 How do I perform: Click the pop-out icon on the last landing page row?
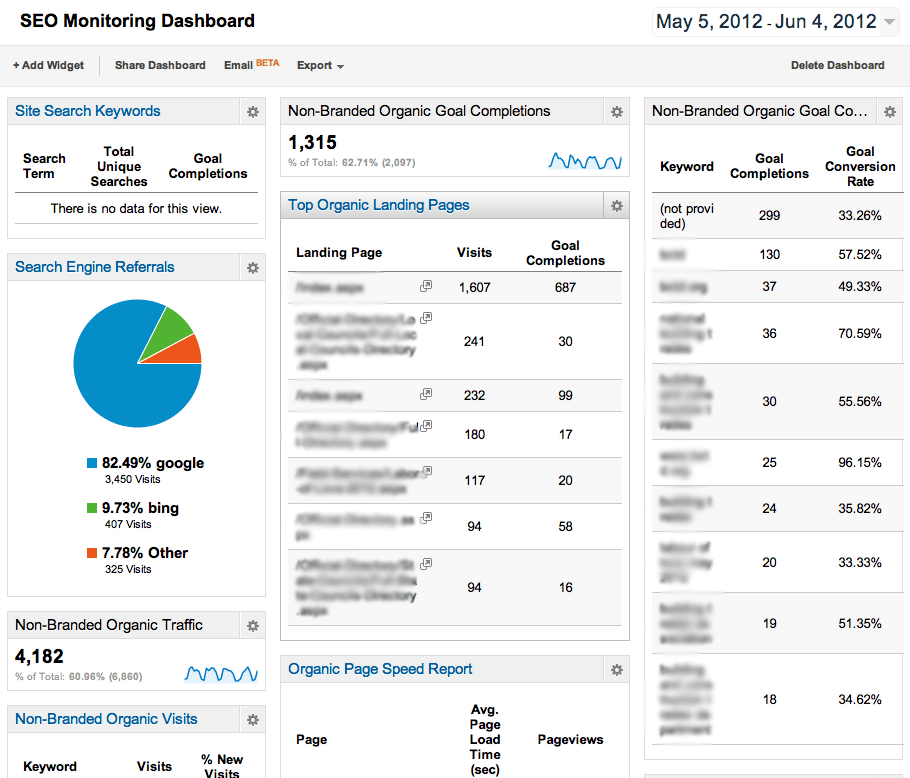pyautogui.click(x=425, y=562)
